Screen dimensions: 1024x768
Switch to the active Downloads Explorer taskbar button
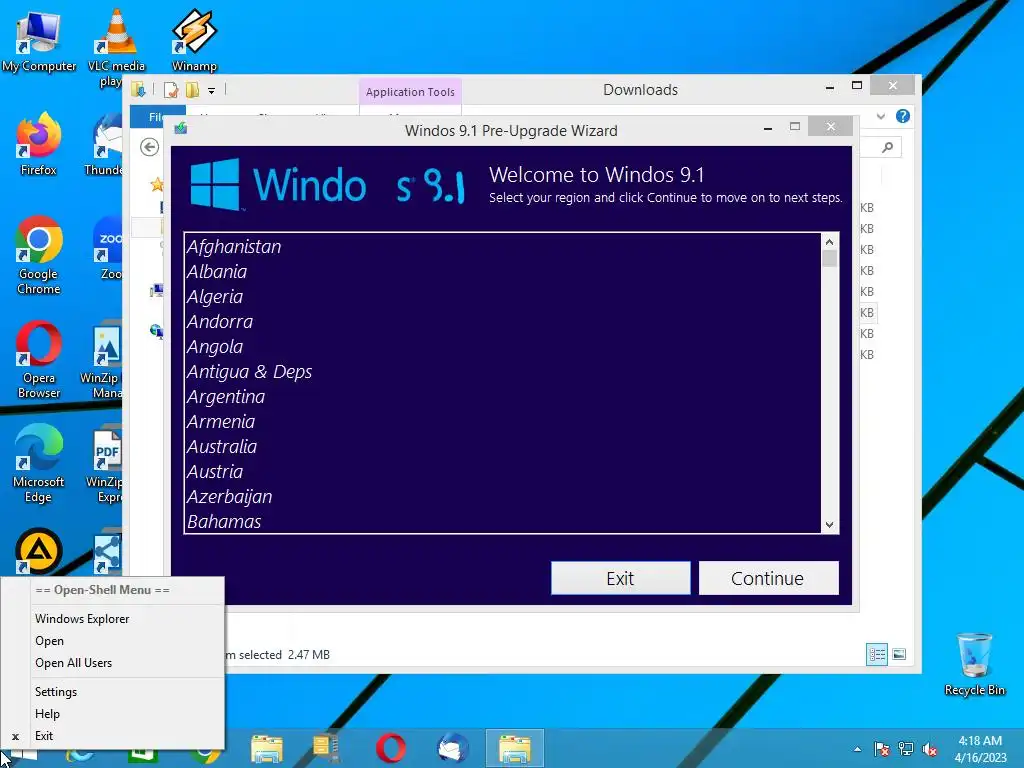[515, 748]
